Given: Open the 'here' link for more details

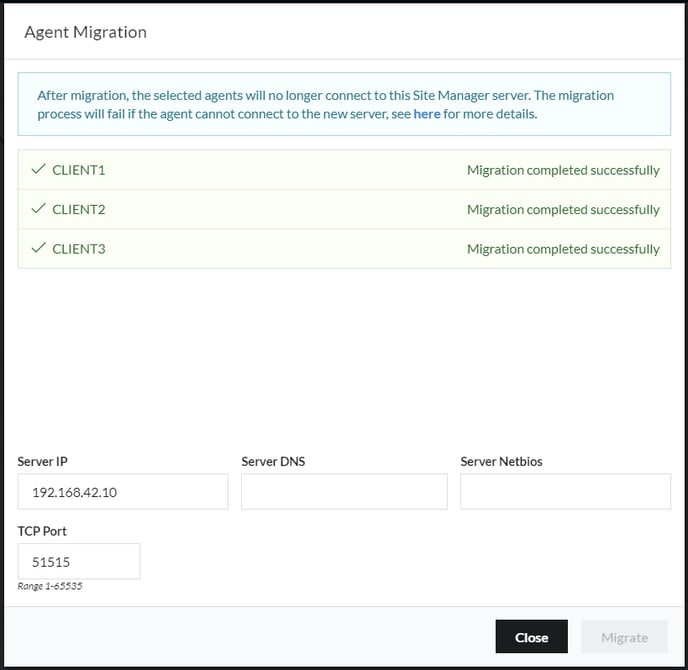Looking at the screenshot, I should coord(426,114).
